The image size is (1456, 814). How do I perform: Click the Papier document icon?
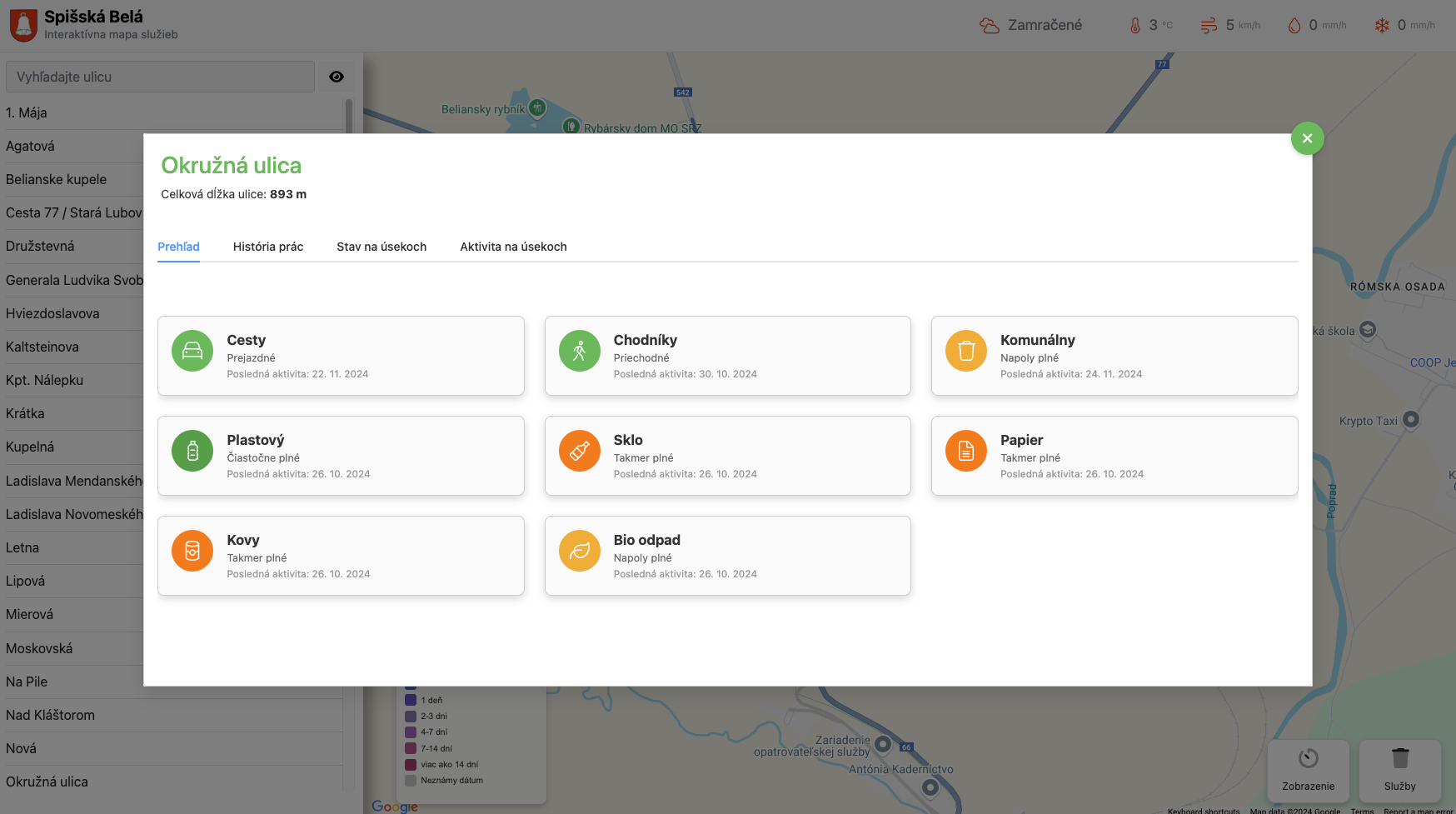click(966, 452)
